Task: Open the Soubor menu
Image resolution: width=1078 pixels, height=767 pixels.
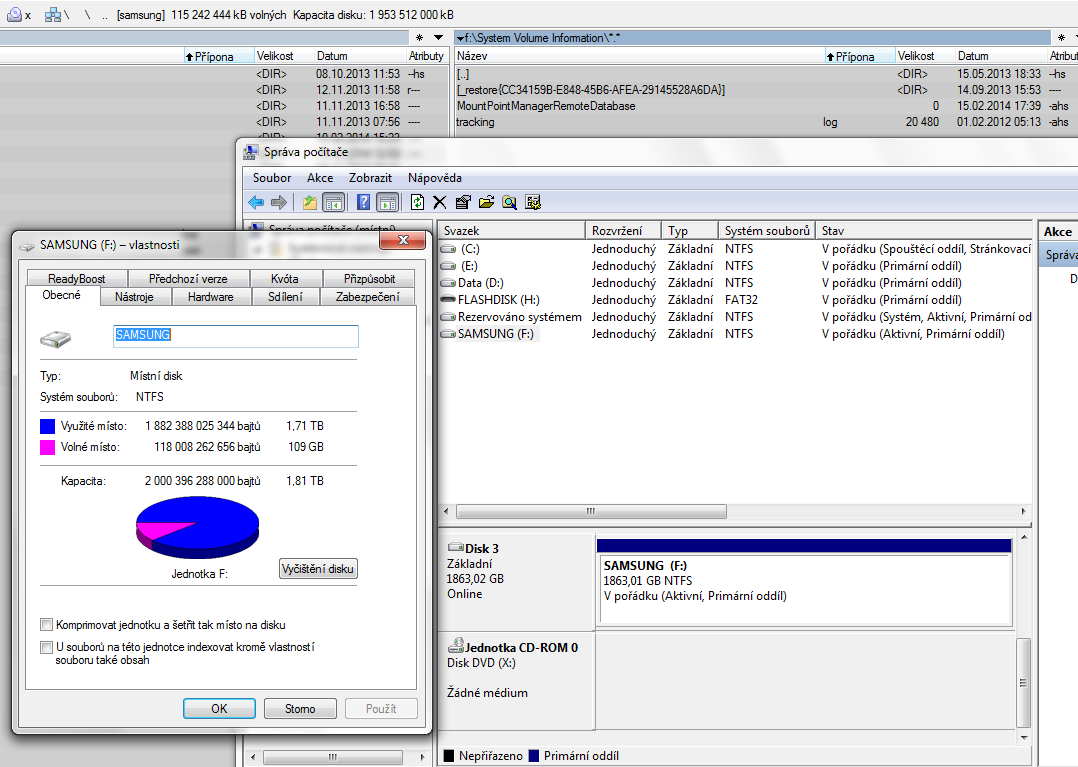Action: tap(272, 178)
